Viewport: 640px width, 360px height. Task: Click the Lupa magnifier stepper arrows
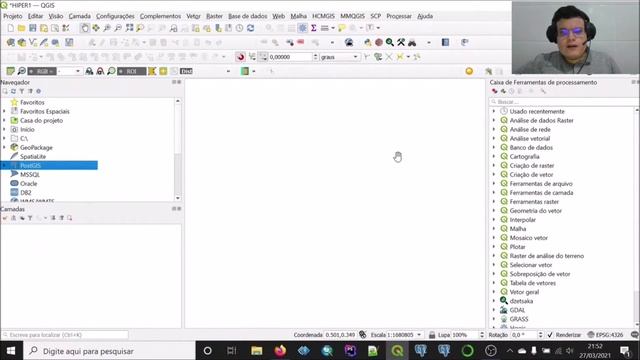coord(482,335)
